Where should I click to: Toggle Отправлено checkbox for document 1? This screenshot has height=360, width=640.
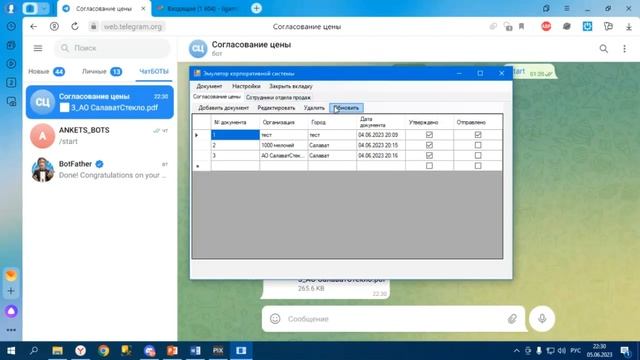[478, 135]
